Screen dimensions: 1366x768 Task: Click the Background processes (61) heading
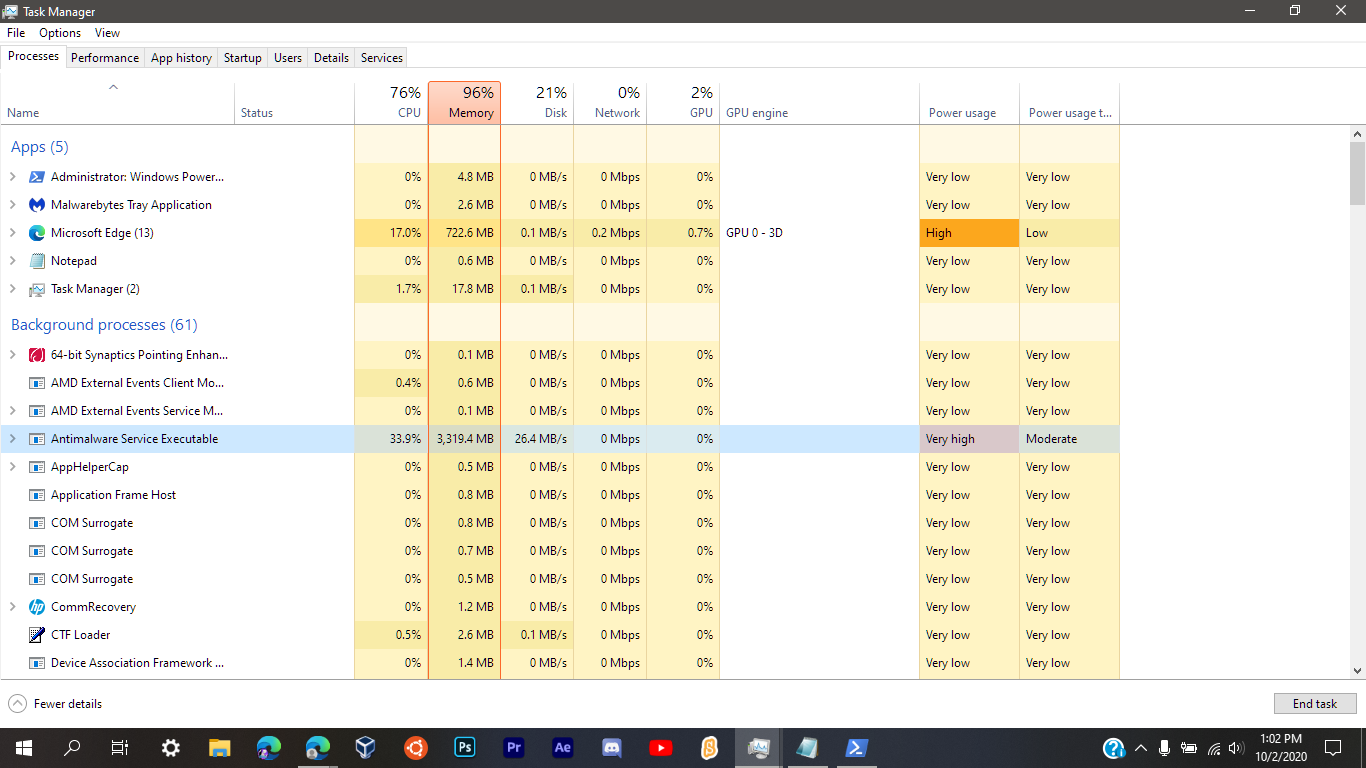pos(104,325)
